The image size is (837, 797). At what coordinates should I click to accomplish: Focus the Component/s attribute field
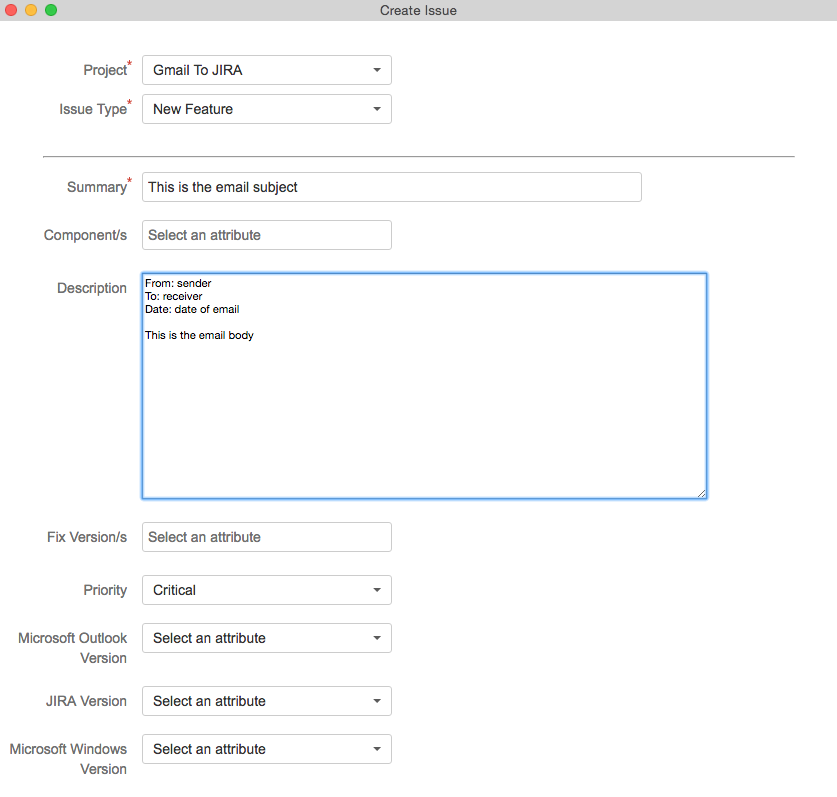point(266,235)
